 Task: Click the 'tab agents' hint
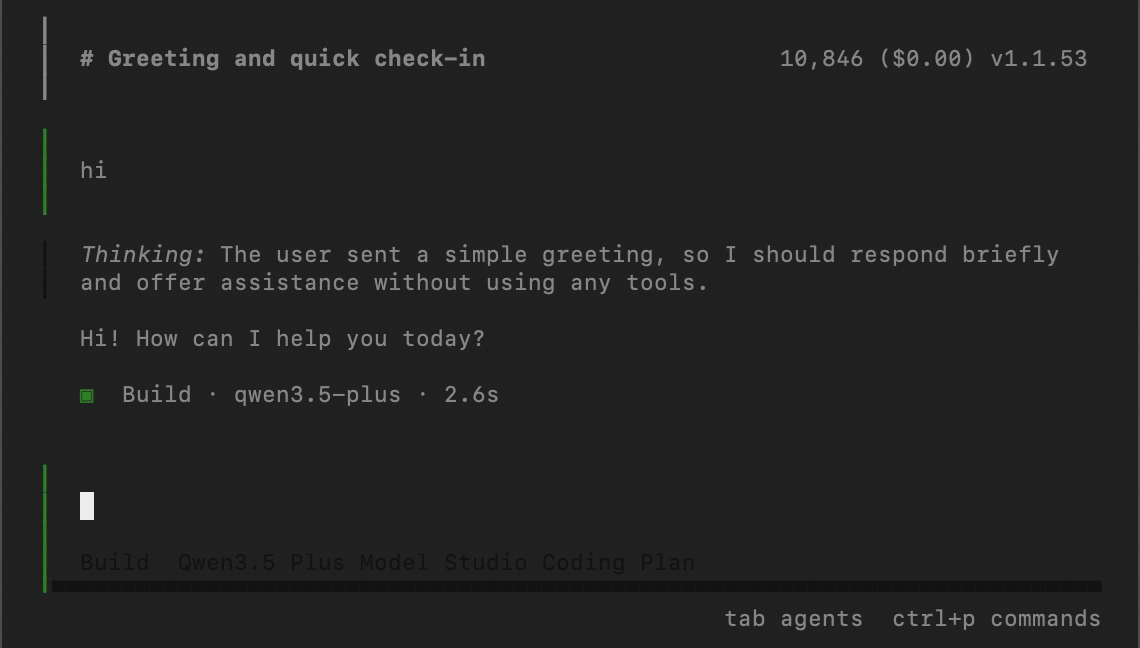click(x=793, y=619)
